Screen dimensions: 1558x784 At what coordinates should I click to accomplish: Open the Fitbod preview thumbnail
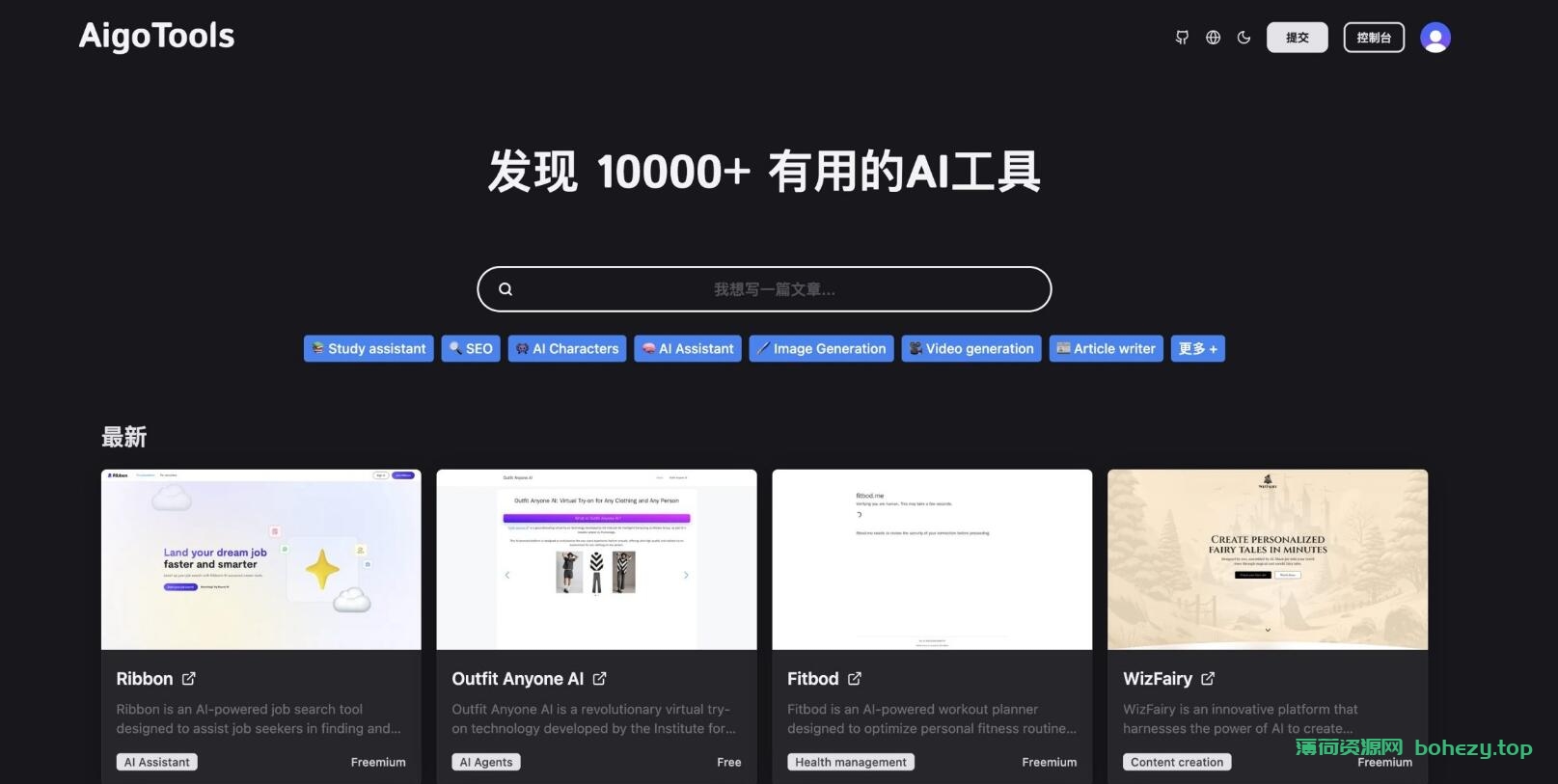pyautogui.click(x=933, y=559)
